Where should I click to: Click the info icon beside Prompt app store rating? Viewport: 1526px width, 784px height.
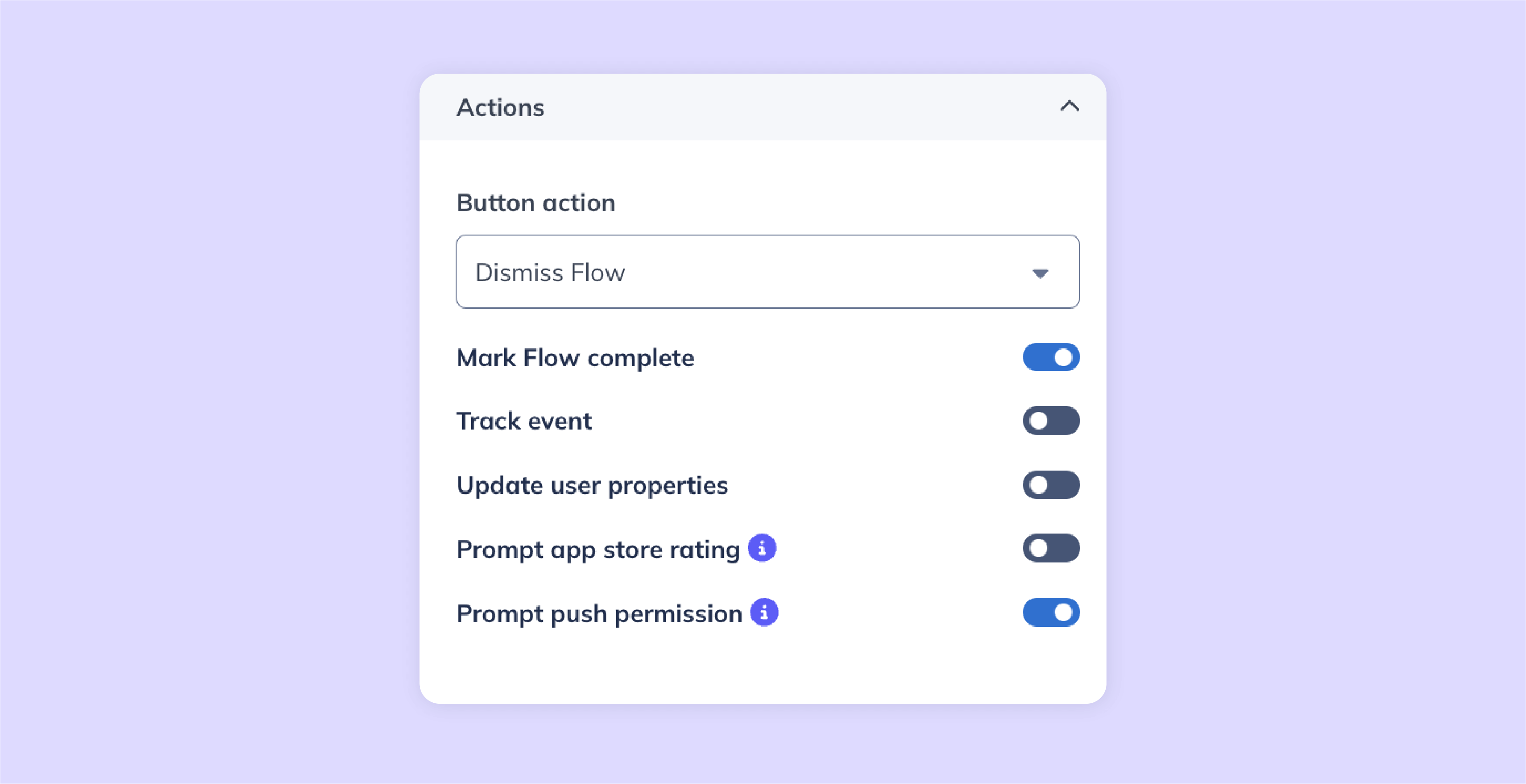coord(762,548)
